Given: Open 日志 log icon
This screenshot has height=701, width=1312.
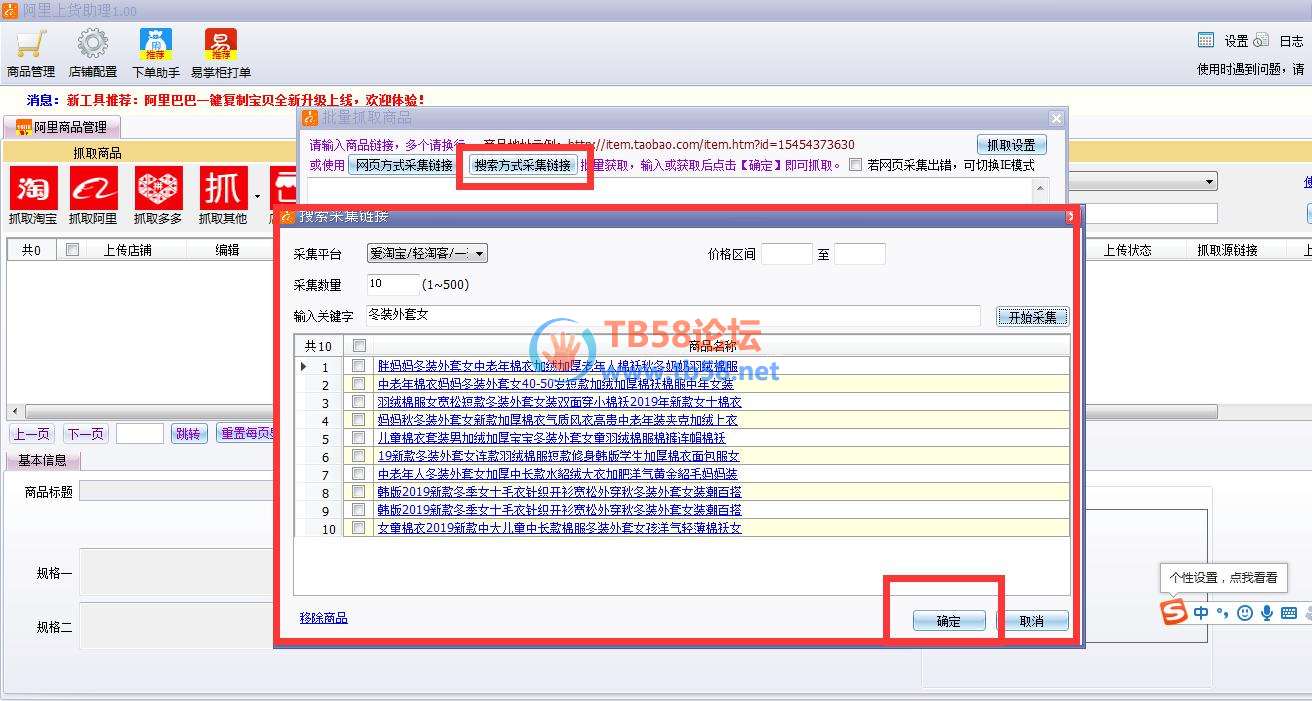Looking at the screenshot, I should (1262, 40).
